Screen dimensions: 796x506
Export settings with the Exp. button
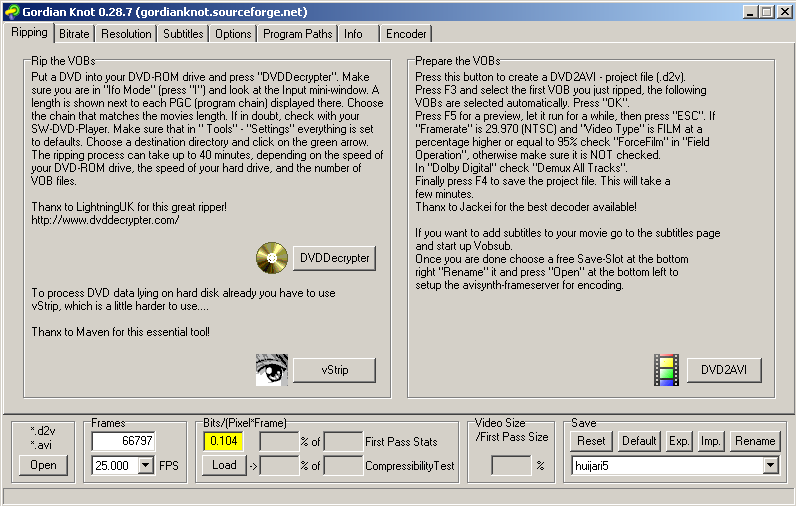point(679,441)
